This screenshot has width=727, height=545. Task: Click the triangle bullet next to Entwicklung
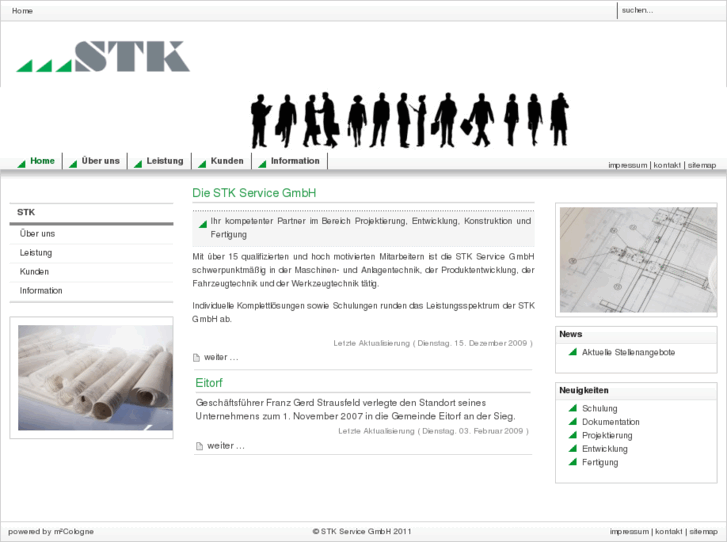click(x=573, y=449)
